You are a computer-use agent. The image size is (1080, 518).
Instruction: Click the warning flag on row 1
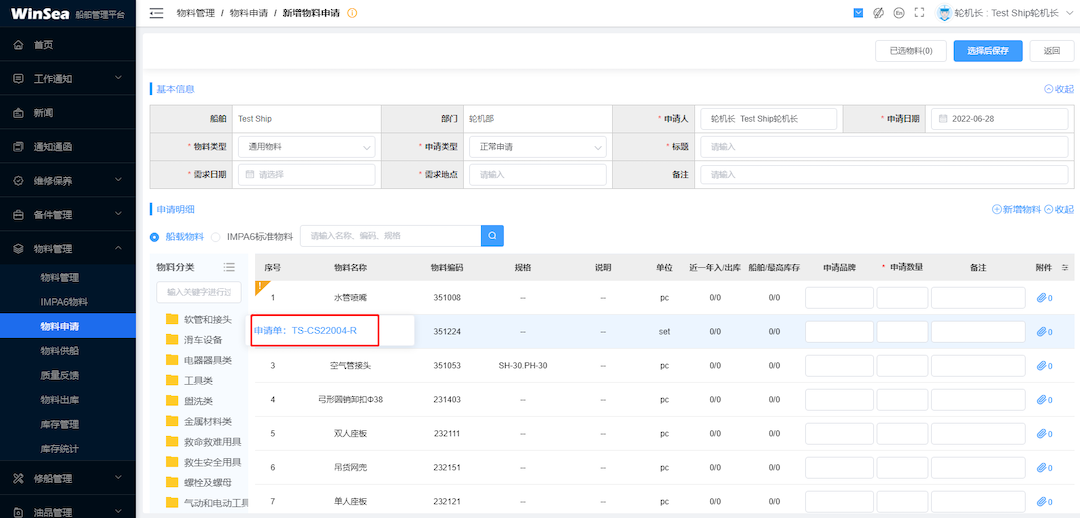point(260,286)
